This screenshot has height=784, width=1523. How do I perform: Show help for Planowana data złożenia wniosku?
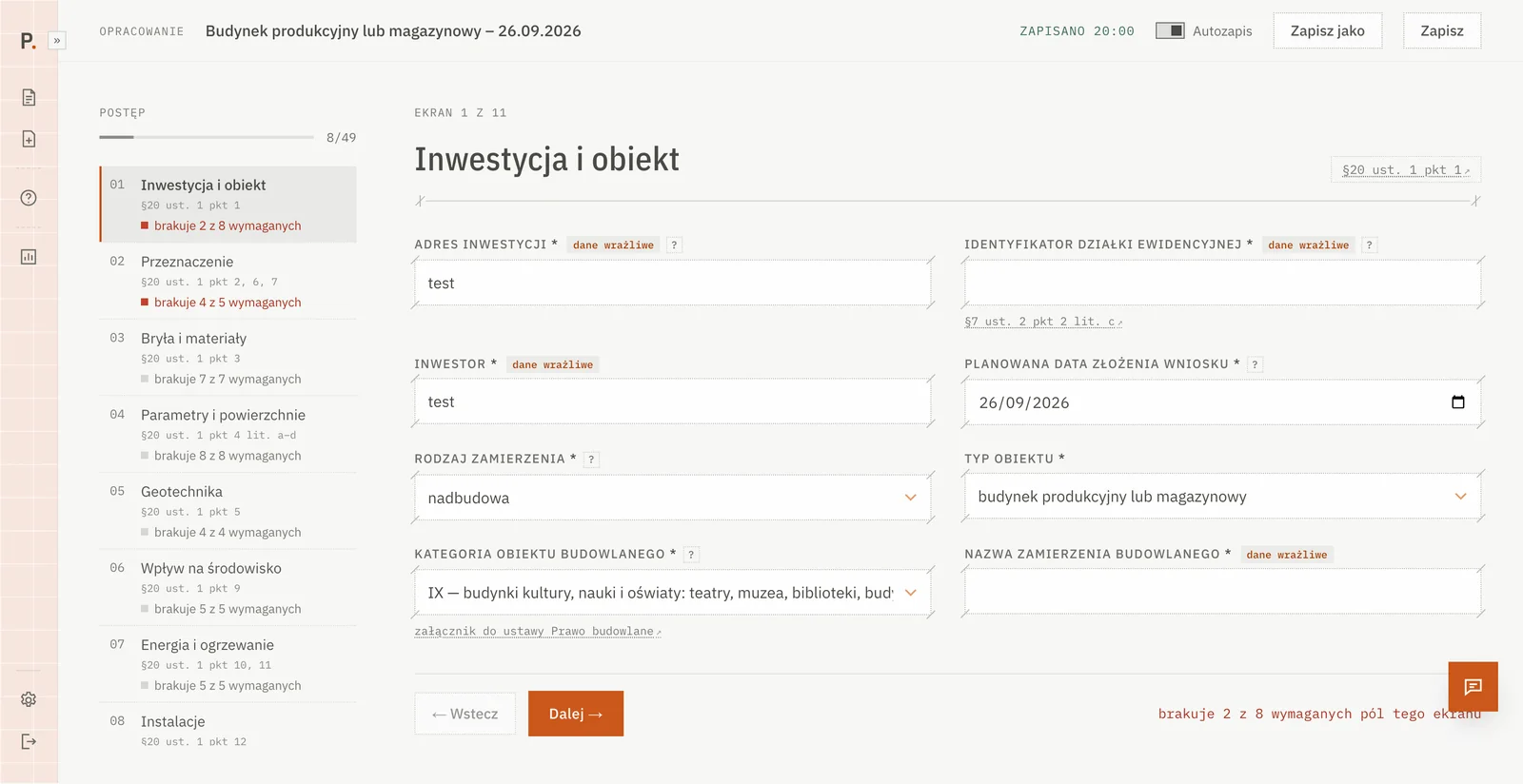1255,364
